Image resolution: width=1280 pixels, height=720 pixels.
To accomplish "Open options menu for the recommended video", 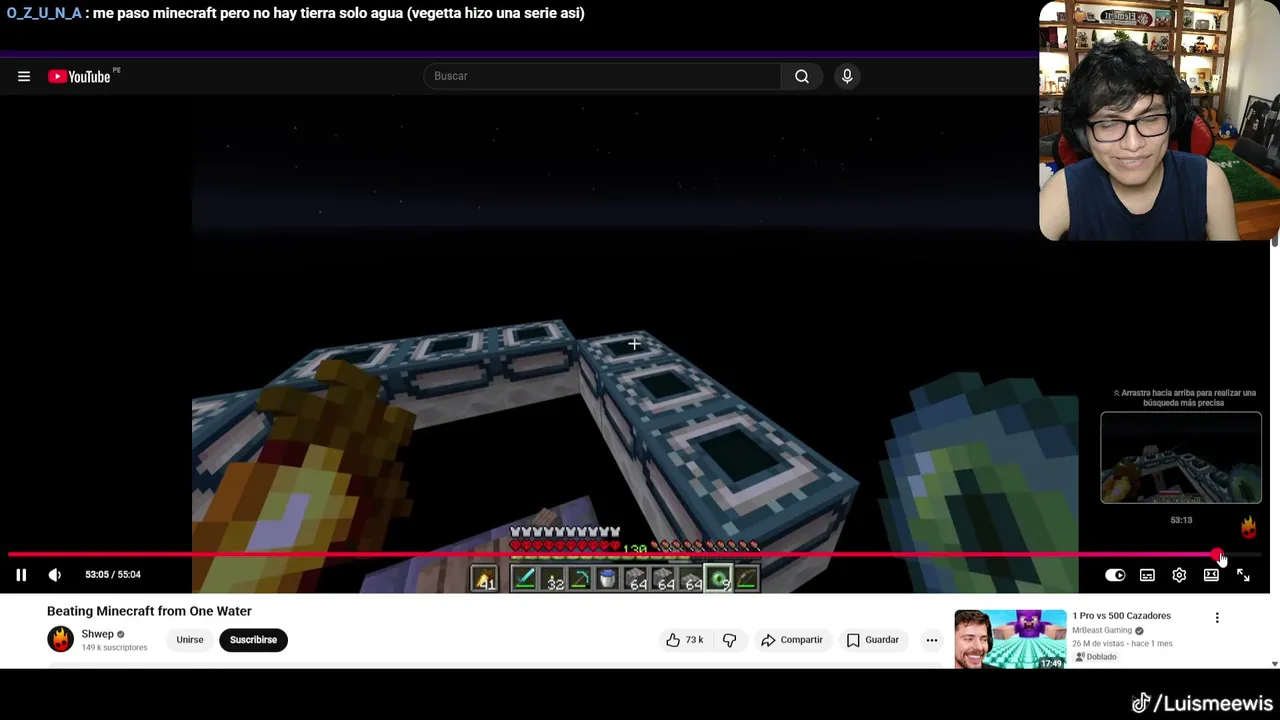I will point(1217,618).
